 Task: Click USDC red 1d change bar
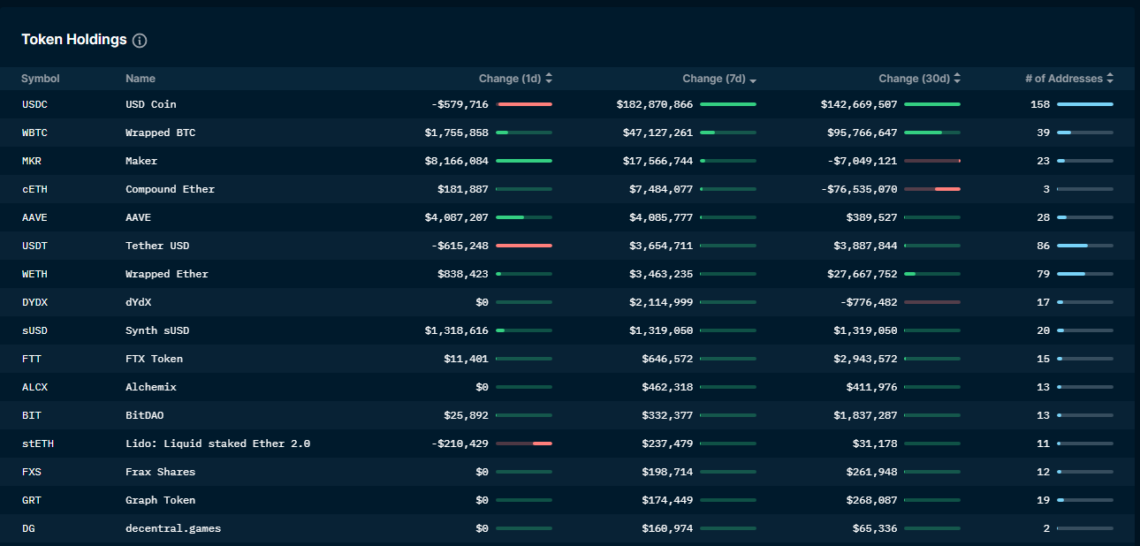tap(524, 104)
